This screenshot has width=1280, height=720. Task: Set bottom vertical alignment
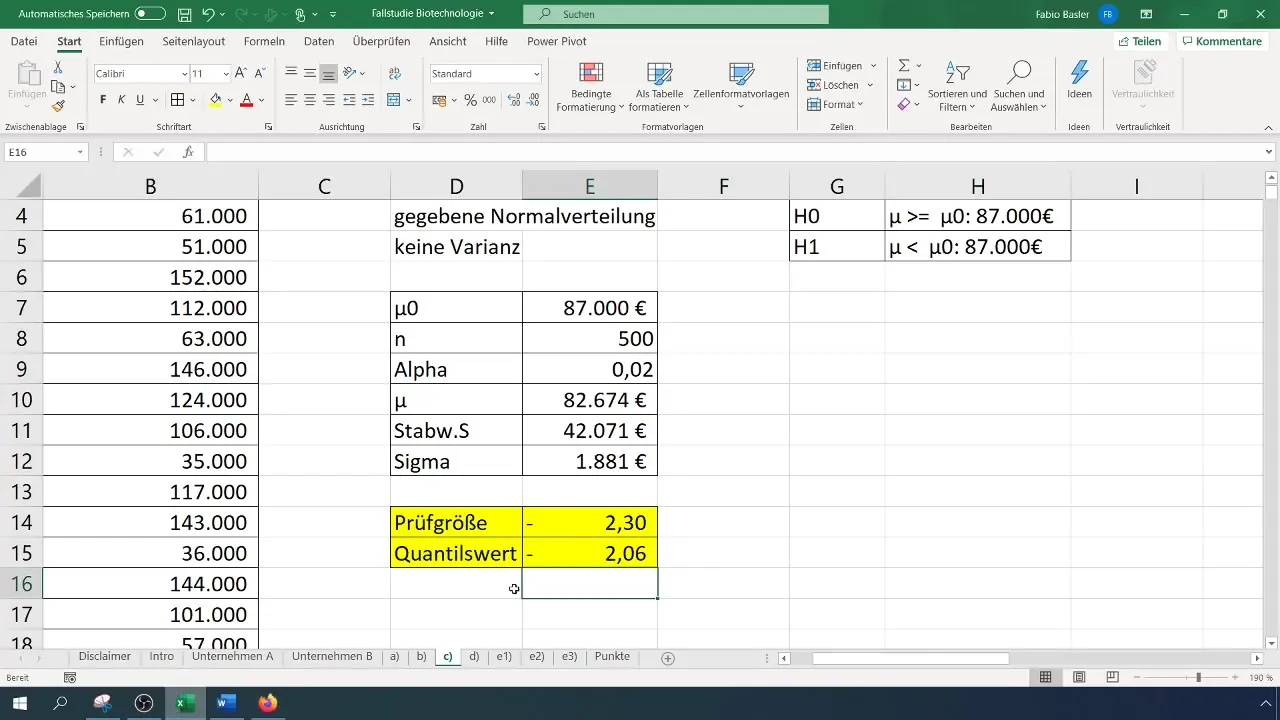coord(329,74)
